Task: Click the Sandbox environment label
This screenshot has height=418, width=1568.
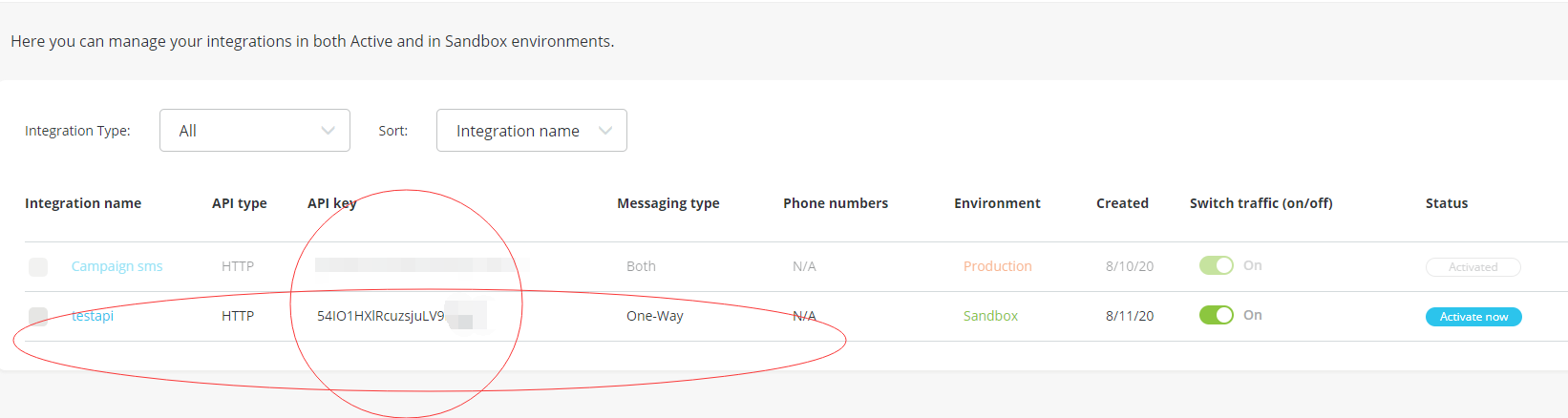Action: [x=990, y=316]
